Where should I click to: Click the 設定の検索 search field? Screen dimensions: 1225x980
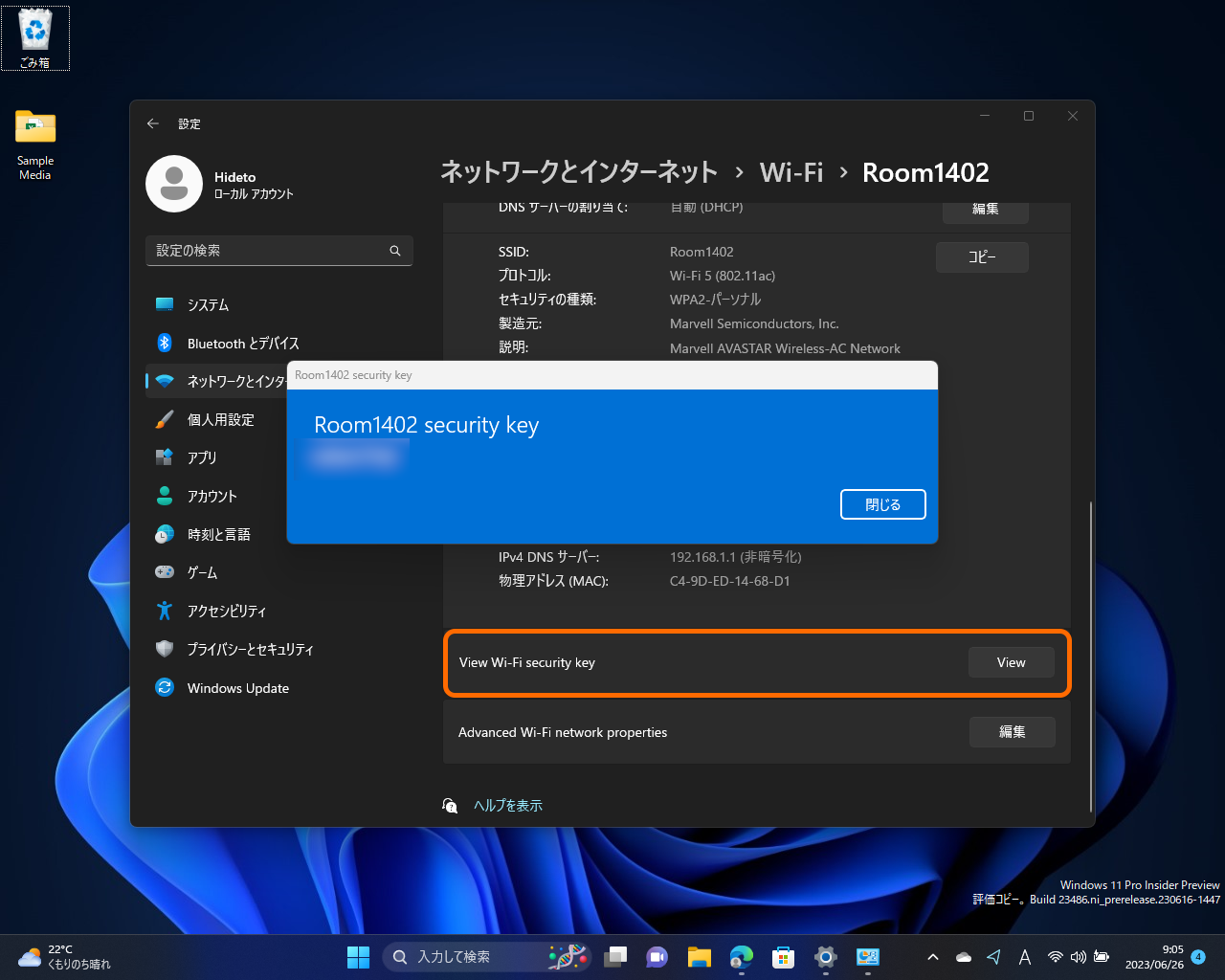279,251
